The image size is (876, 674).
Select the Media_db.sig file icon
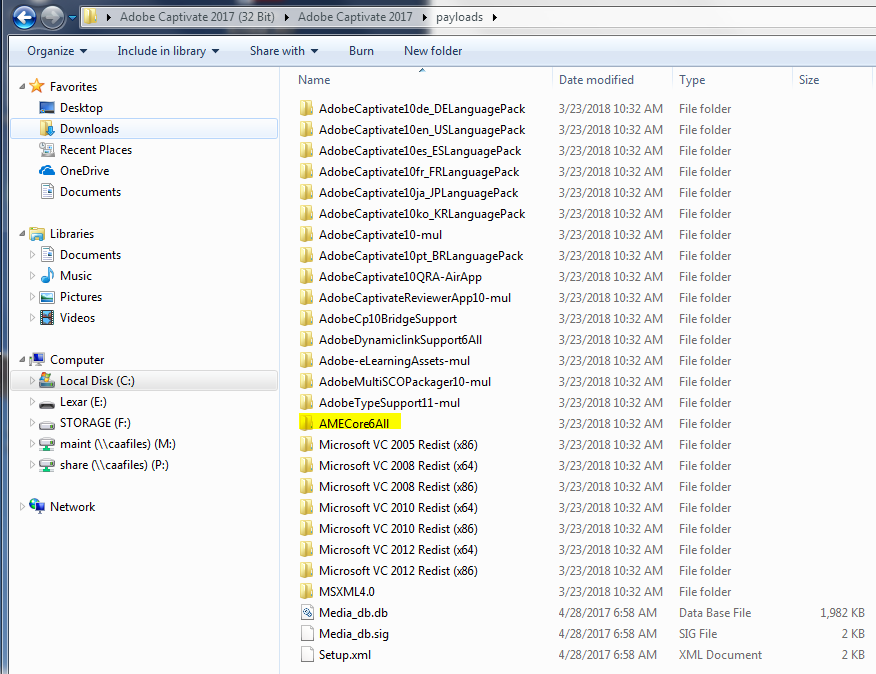click(x=307, y=634)
